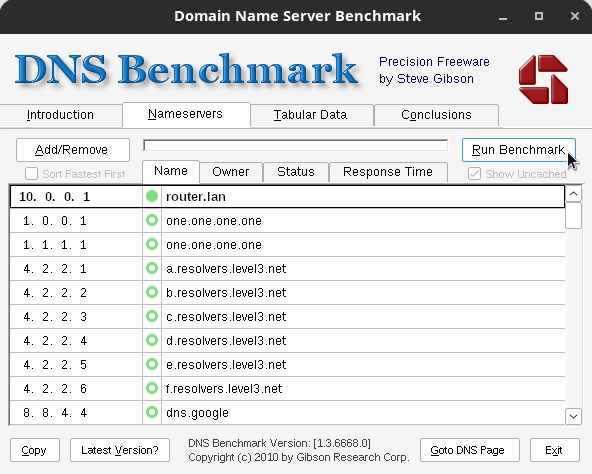Select the 1.0.0.1 address cell

tap(76, 220)
